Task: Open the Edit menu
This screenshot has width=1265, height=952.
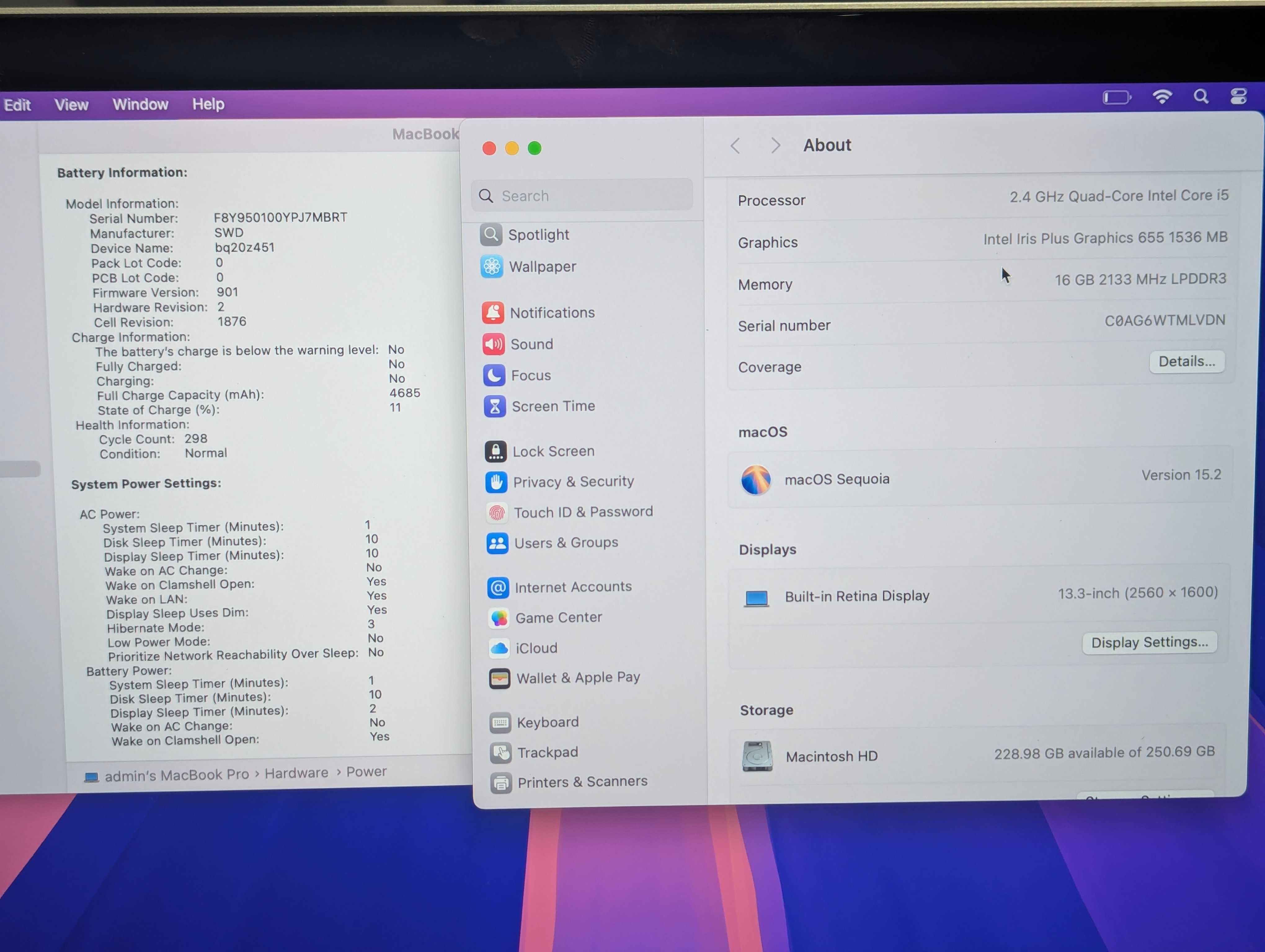Action: 17,105
